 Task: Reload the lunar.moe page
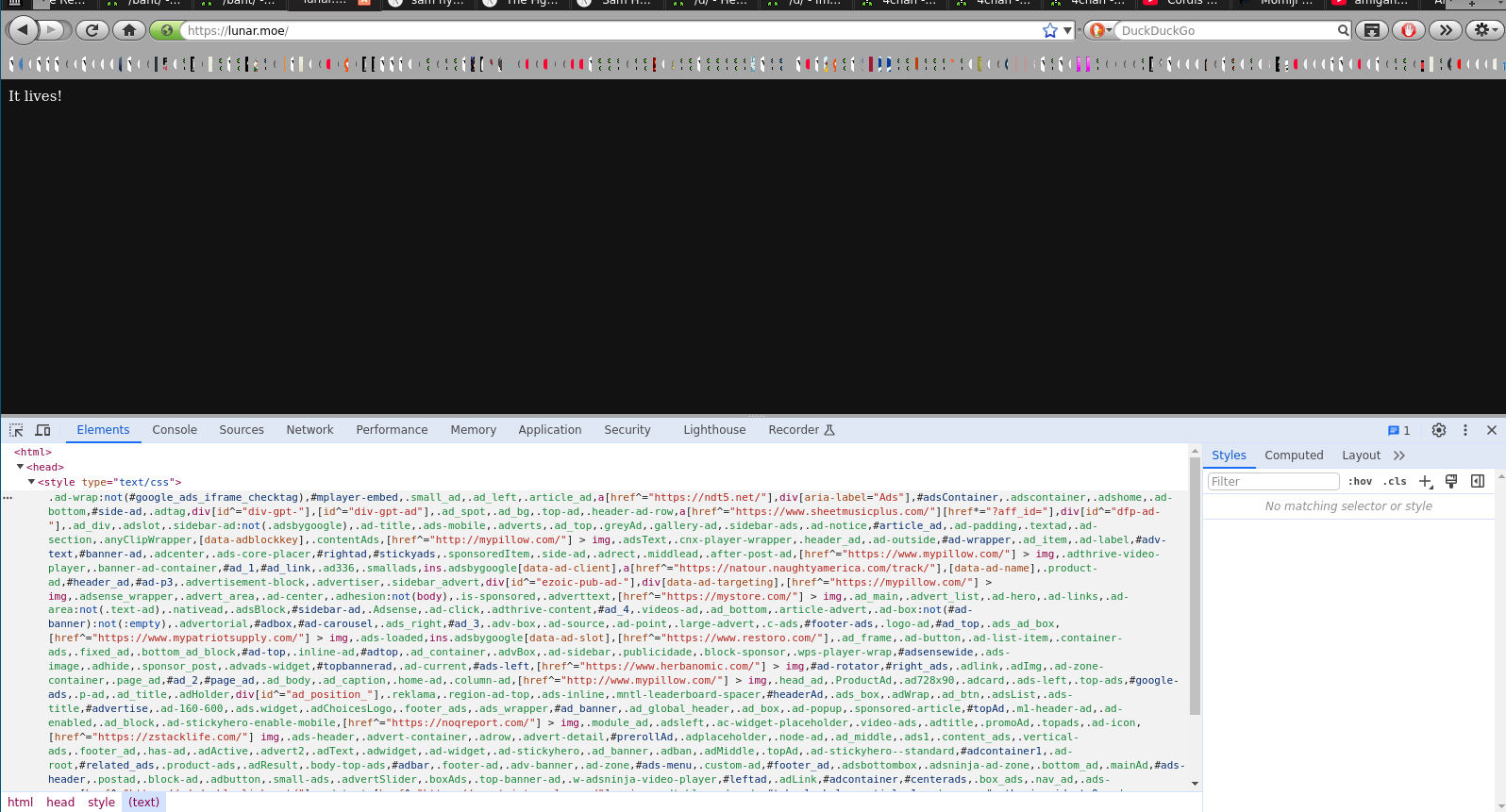[x=92, y=30]
